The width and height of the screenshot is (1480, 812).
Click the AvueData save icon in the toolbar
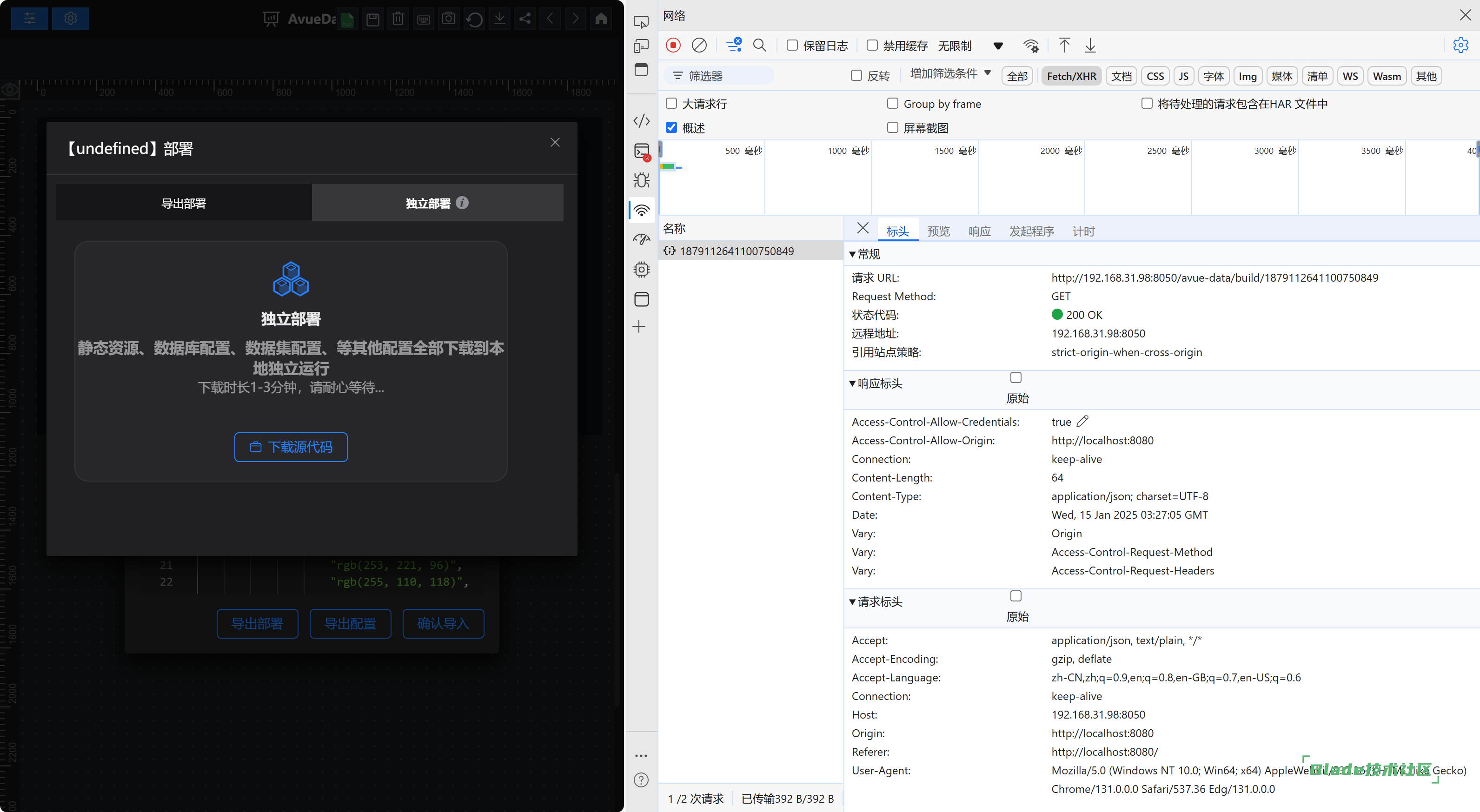coord(373,19)
